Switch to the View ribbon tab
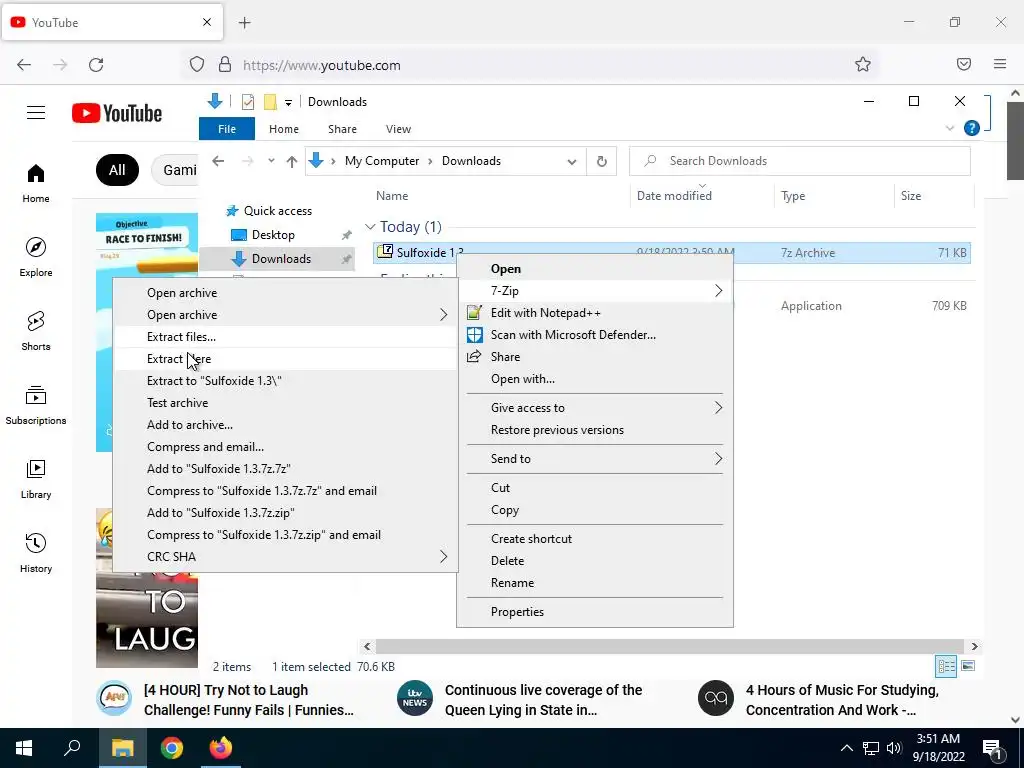 point(398,129)
